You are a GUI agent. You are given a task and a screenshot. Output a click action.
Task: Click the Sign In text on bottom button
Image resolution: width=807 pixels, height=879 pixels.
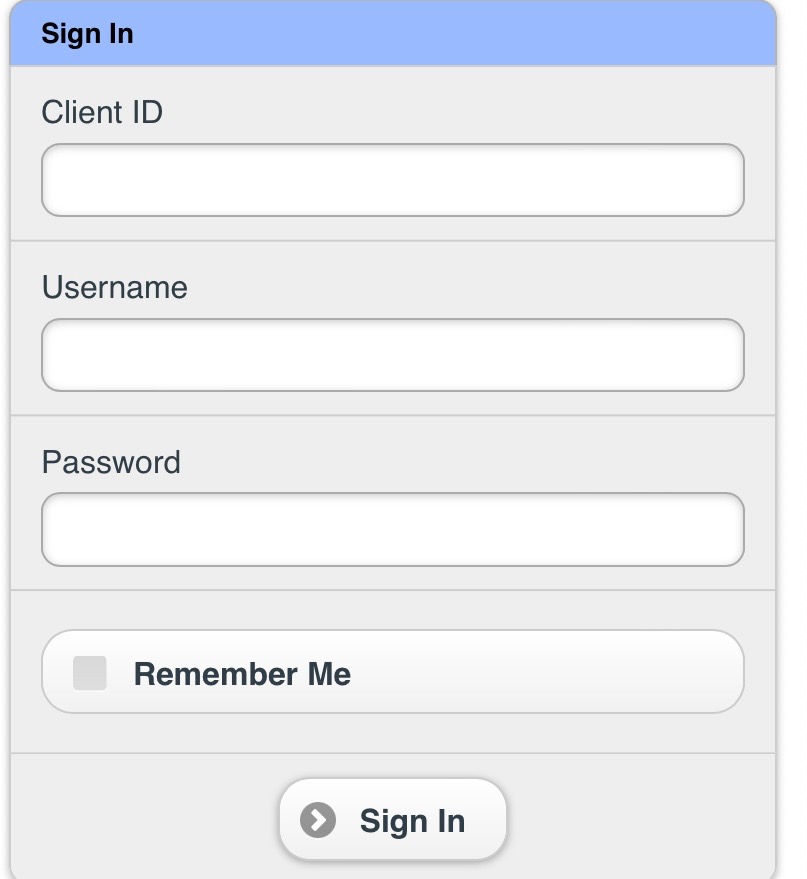coord(412,822)
